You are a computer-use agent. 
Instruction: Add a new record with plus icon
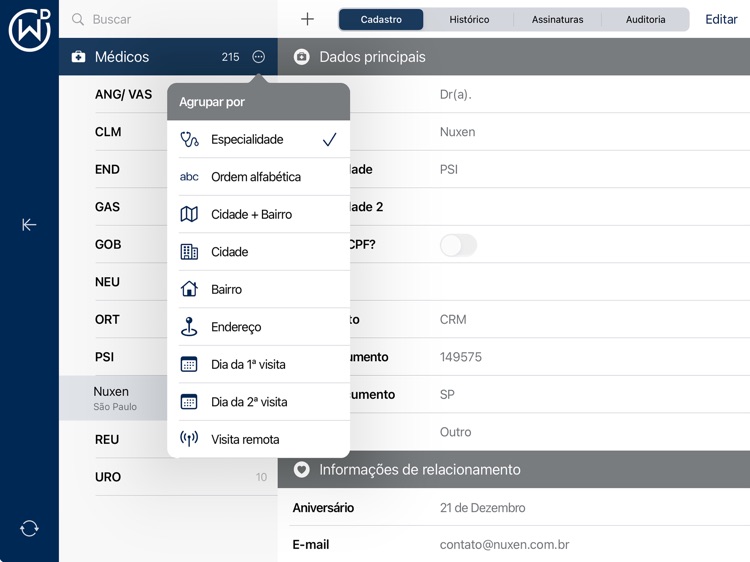pyautogui.click(x=307, y=19)
